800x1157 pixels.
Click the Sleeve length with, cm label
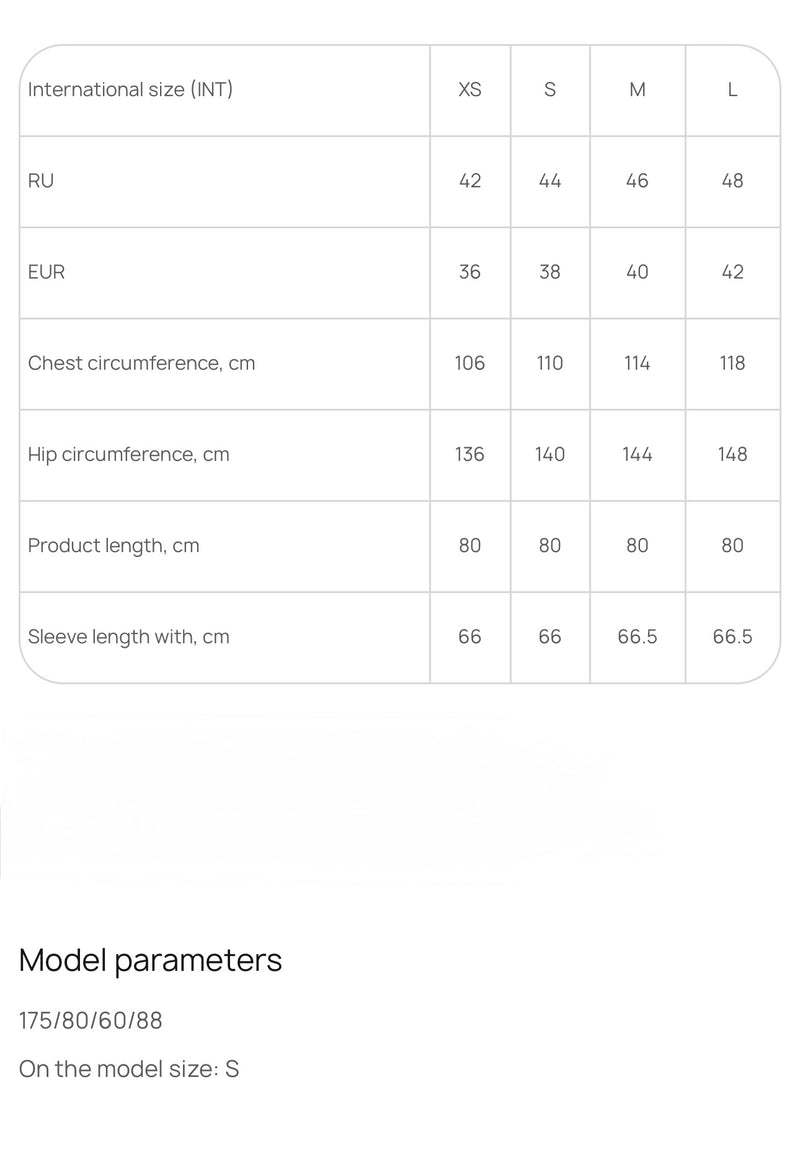pos(128,636)
